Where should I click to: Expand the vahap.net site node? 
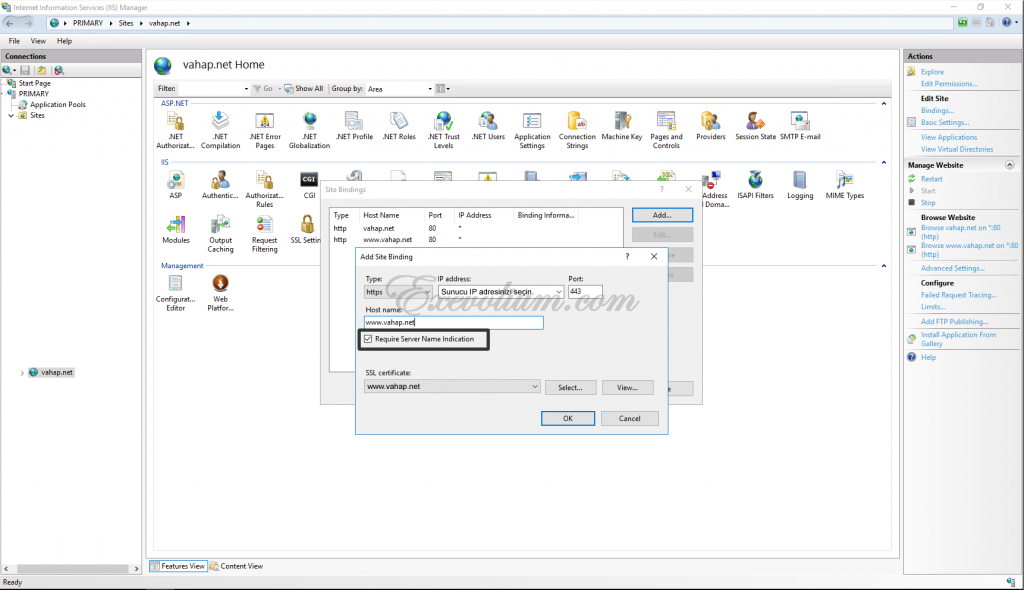22,373
